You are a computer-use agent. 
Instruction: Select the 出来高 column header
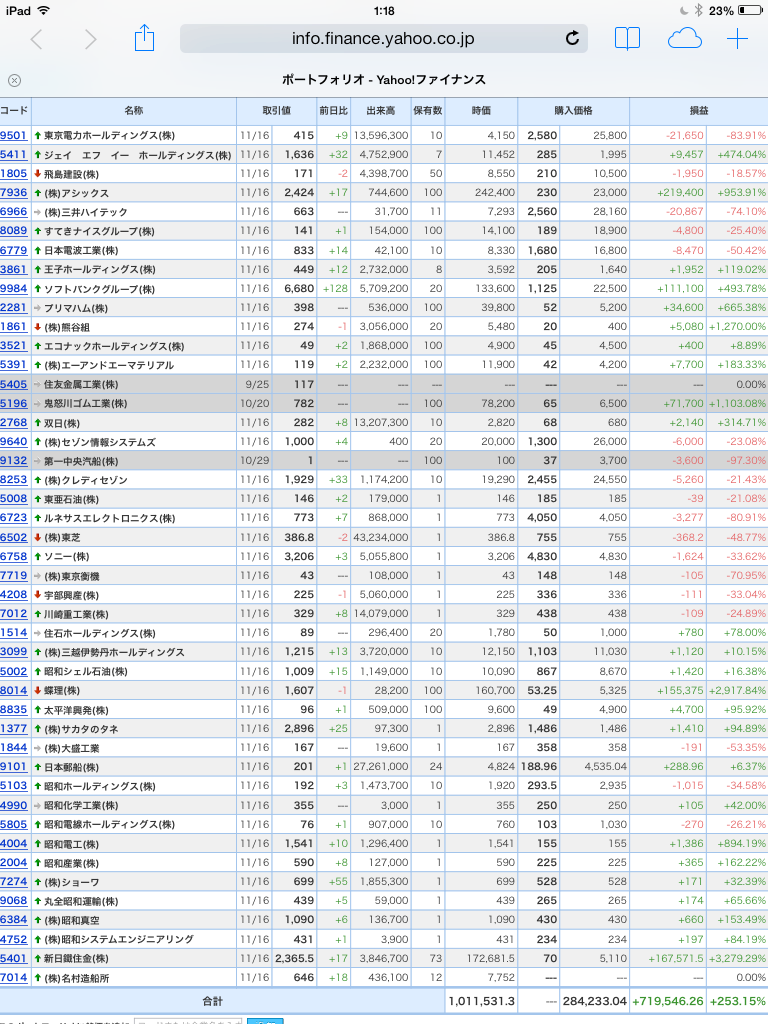pyautogui.click(x=381, y=111)
